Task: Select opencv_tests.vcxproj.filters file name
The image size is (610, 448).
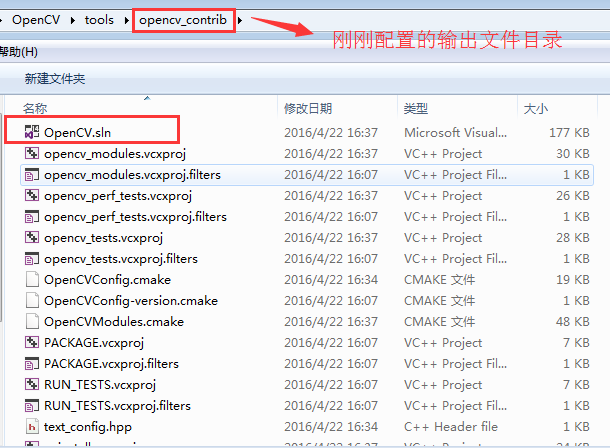Action: point(121,259)
